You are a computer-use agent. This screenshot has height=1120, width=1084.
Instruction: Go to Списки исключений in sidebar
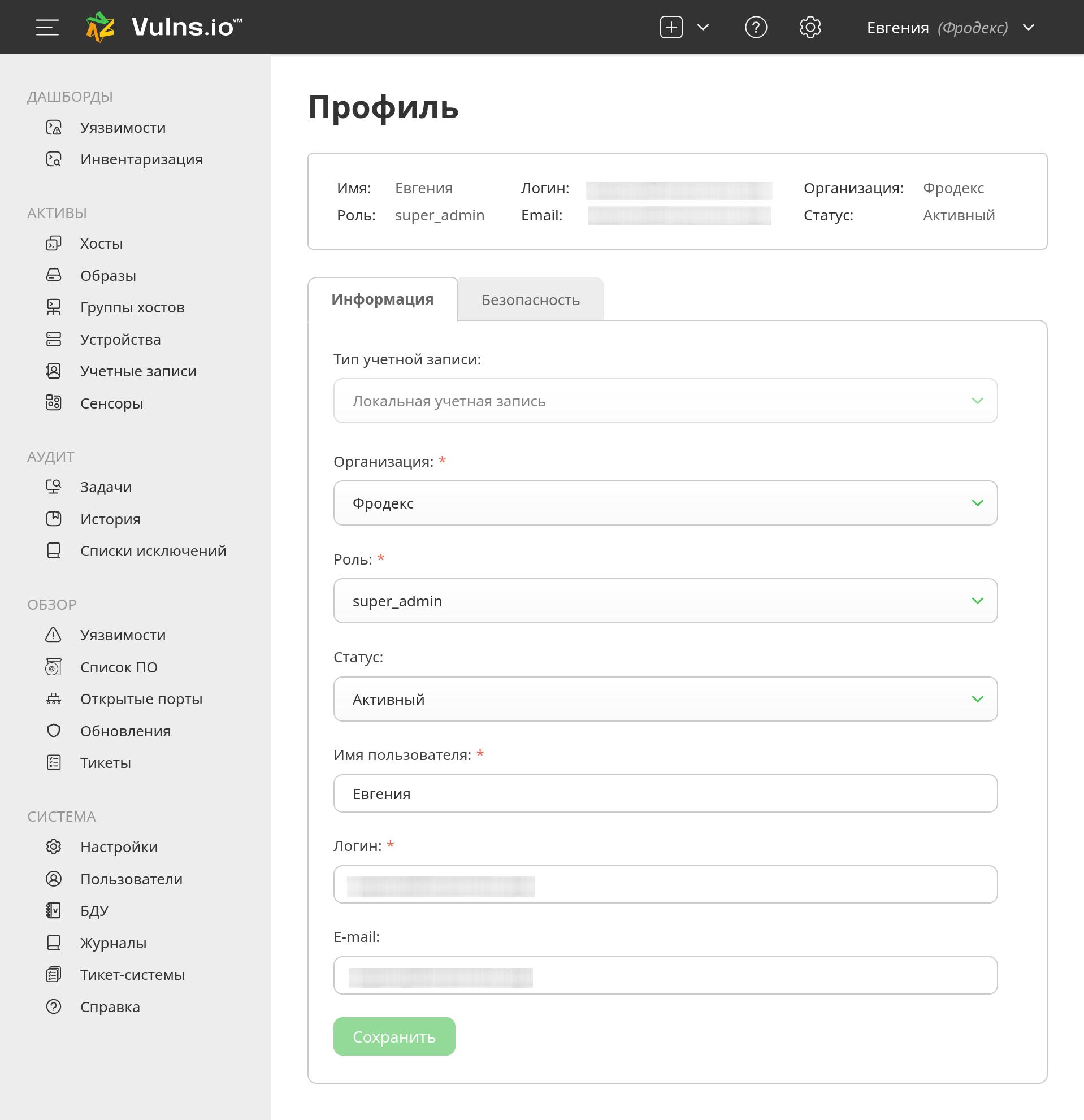point(153,551)
